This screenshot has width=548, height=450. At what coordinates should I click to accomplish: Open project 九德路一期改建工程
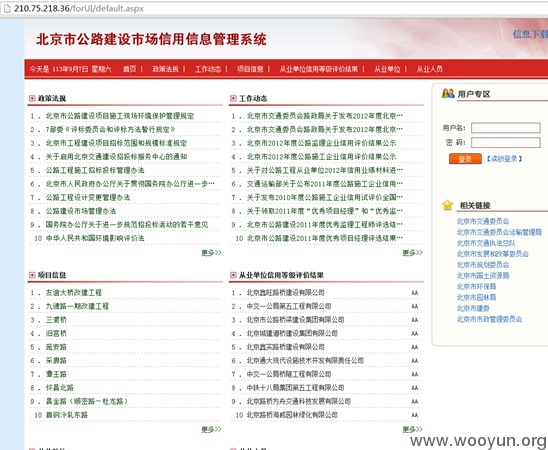[77, 306]
